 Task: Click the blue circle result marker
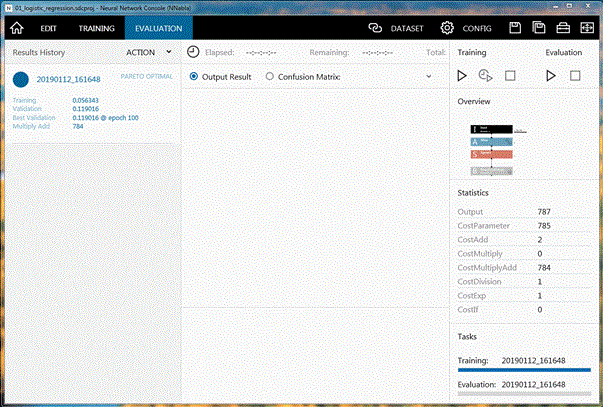(x=21, y=79)
